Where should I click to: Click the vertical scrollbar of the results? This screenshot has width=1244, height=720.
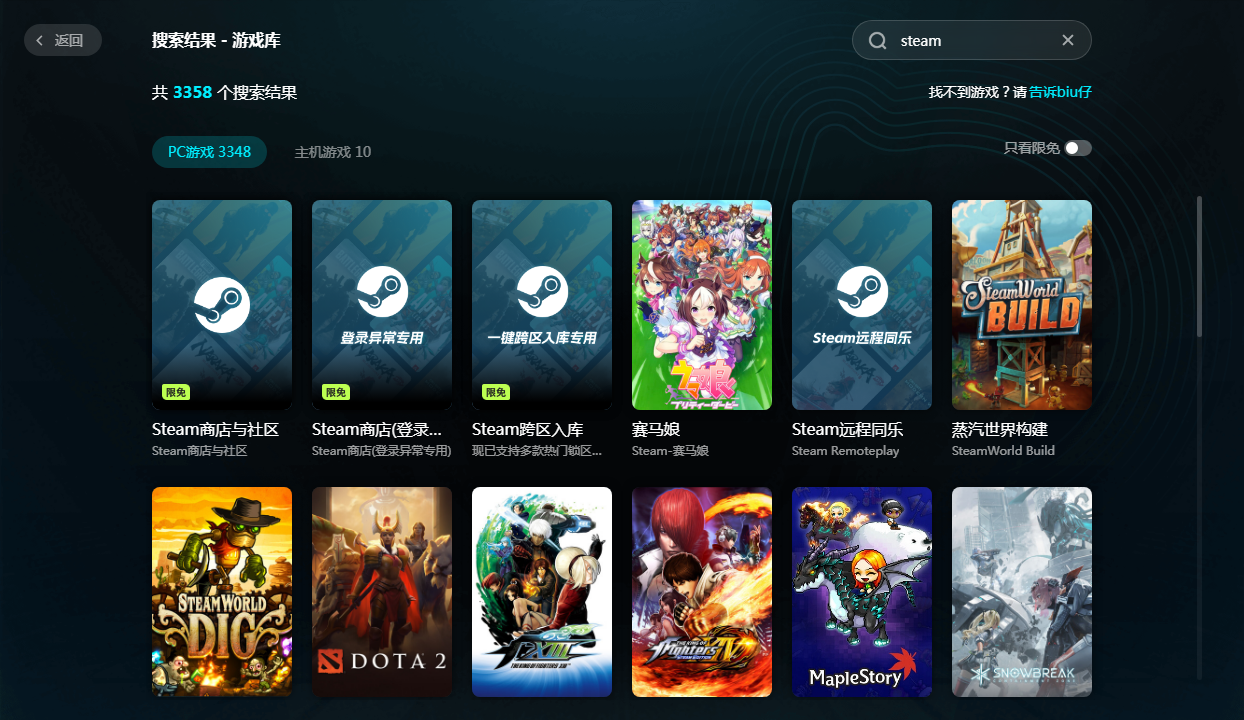(x=1199, y=266)
